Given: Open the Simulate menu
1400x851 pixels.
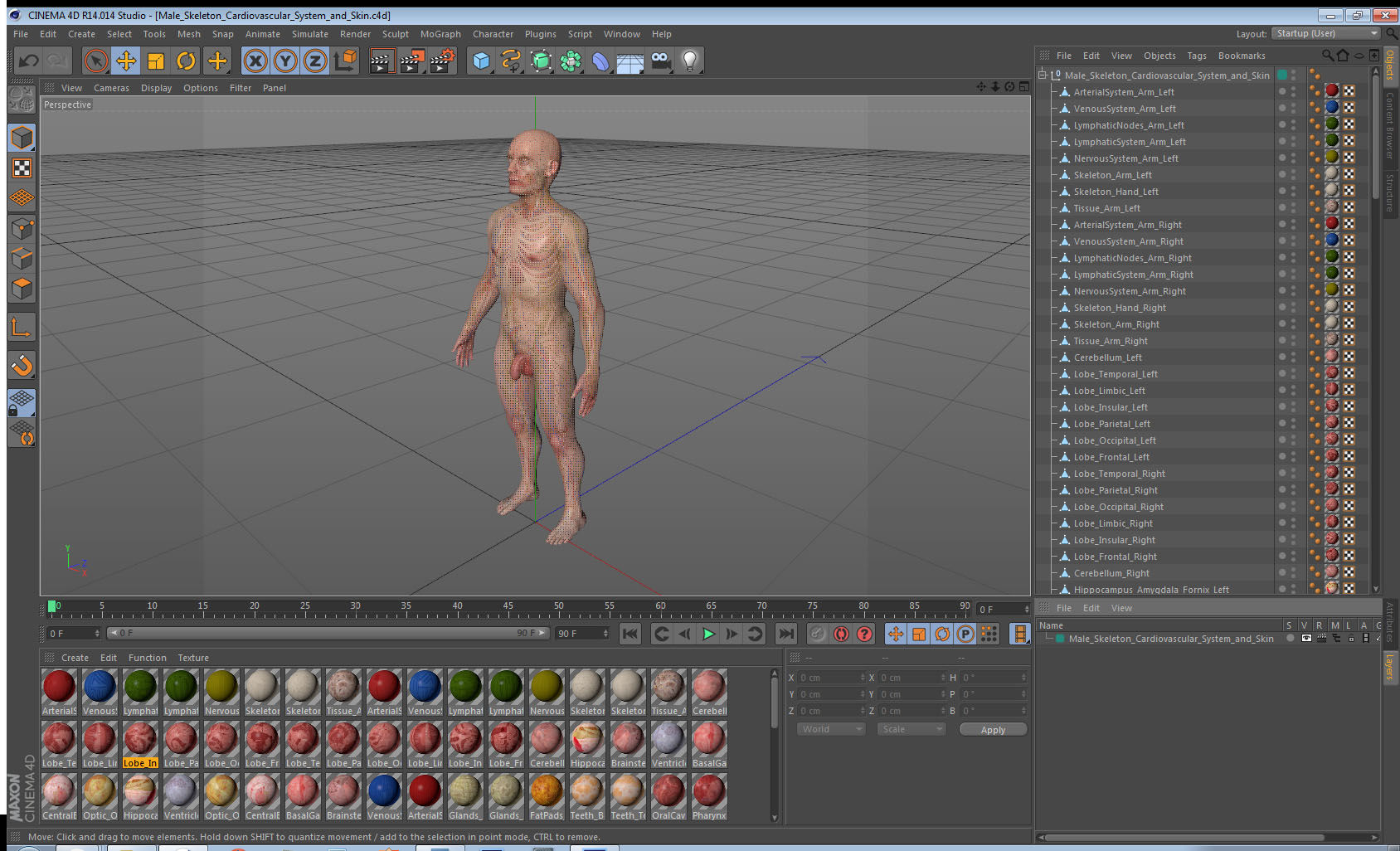Looking at the screenshot, I should [309, 34].
